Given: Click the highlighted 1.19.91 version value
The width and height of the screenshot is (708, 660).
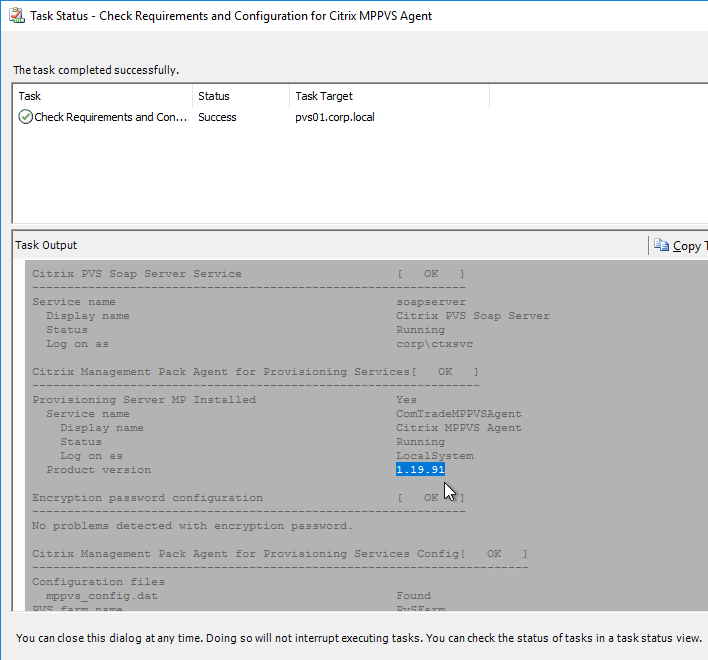Looking at the screenshot, I should point(420,469).
